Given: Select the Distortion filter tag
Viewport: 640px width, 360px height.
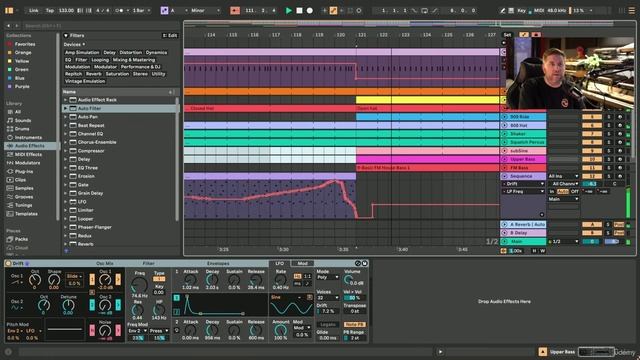Looking at the screenshot, I should 131,53.
